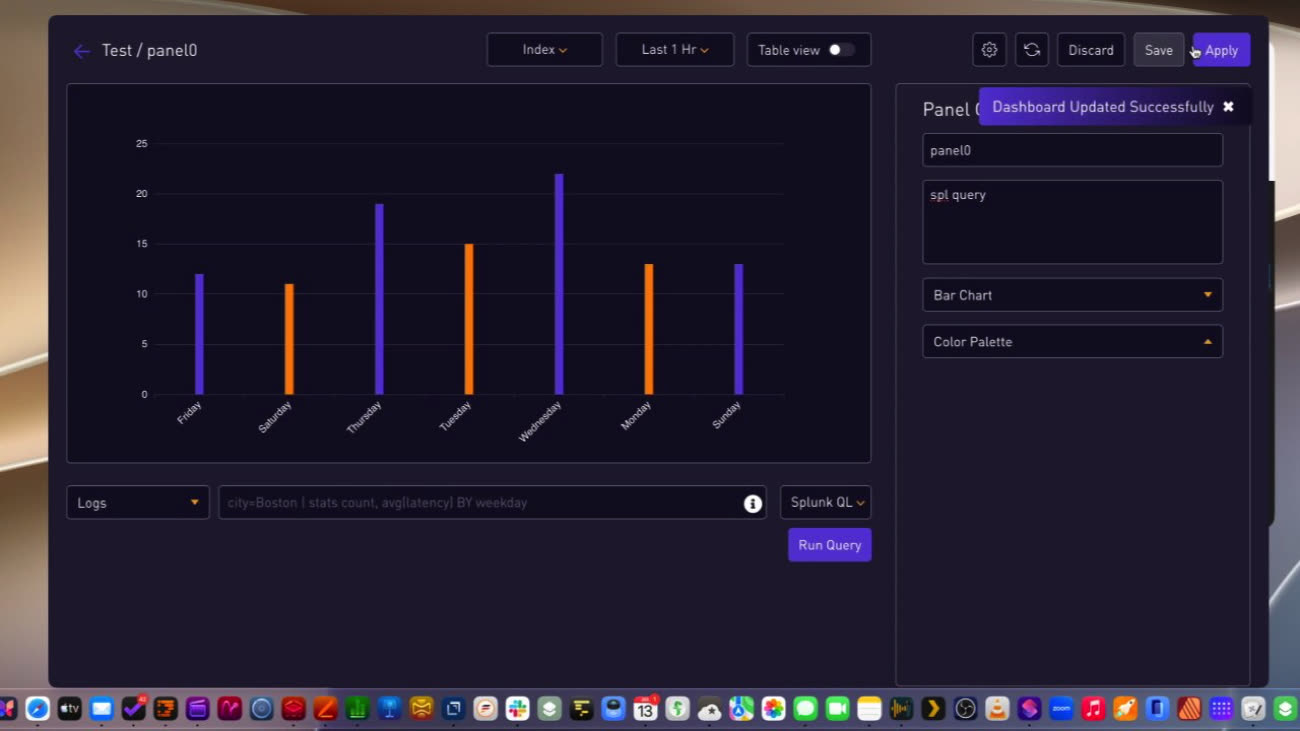The height and width of the screenshot is (731, 1300).
Task: Click the orange Tuesday bar
Action: [x=469, y=319]
